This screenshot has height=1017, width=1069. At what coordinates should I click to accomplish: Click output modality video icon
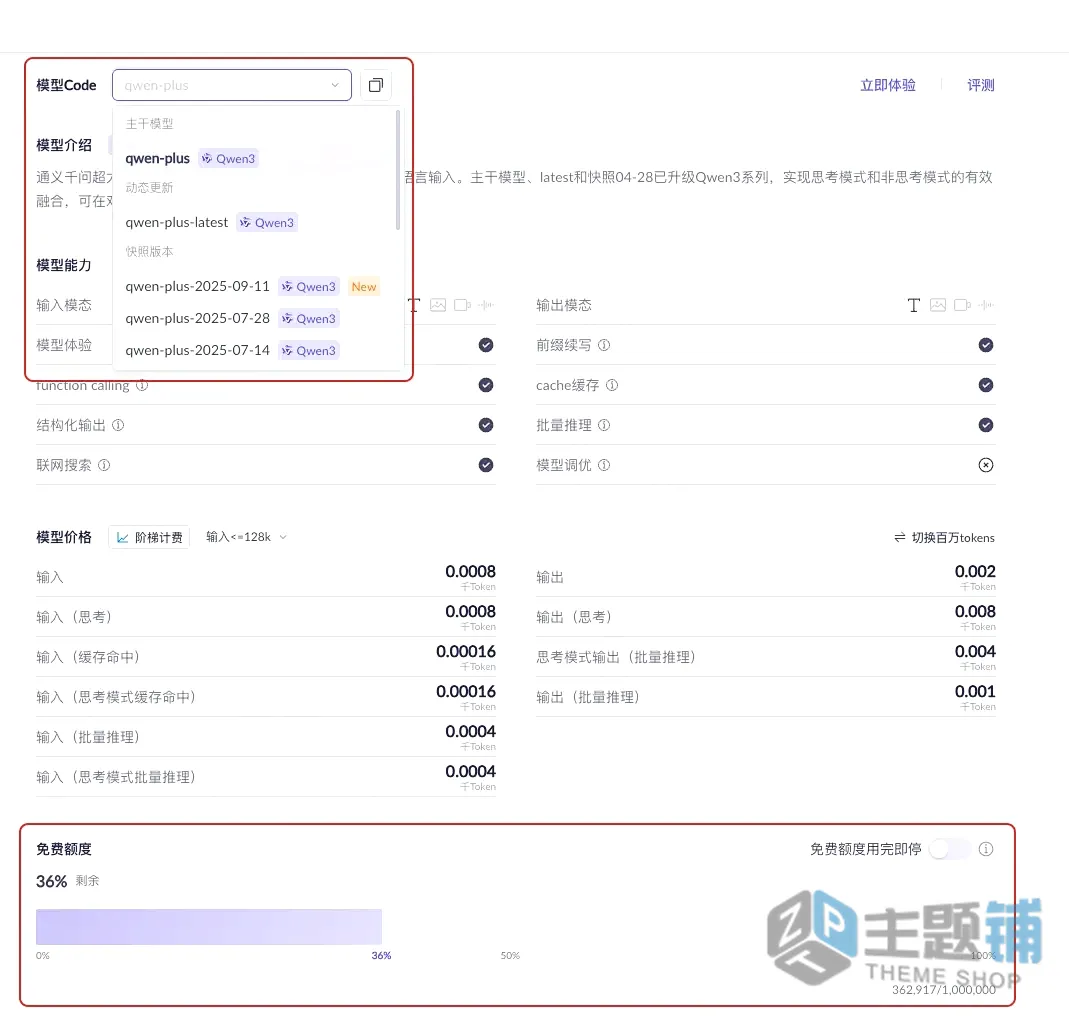pos(963,305)
